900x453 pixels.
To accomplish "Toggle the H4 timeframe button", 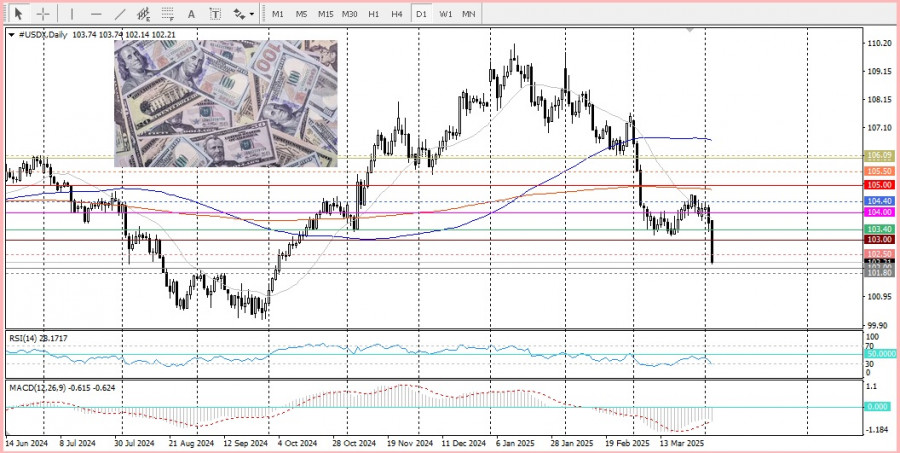I will coord(397,14).
